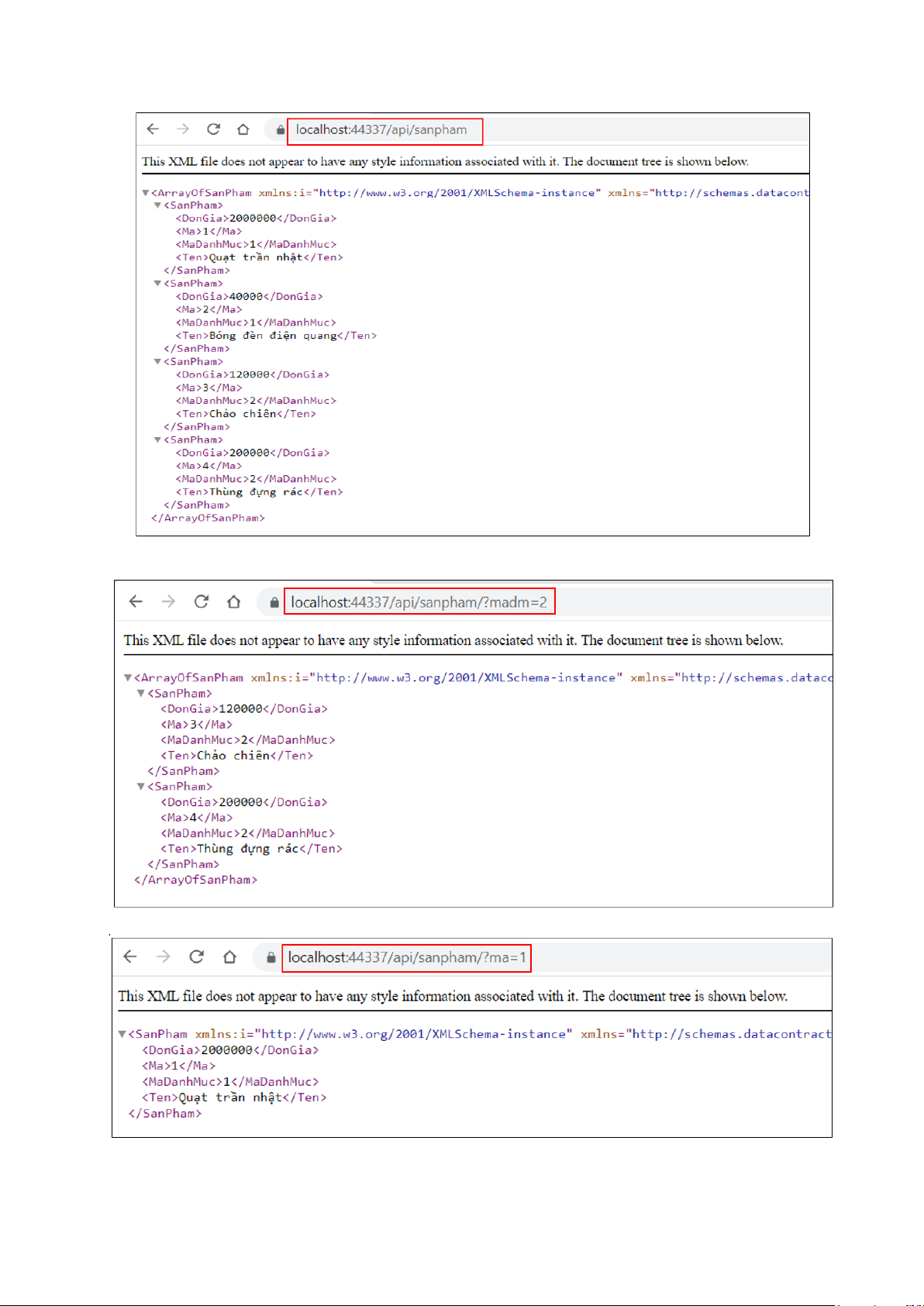The image size is (924, 1306).
Task: Collapse ArrayOfSanPham root in api/sanpham page
Action: point(145,193)
